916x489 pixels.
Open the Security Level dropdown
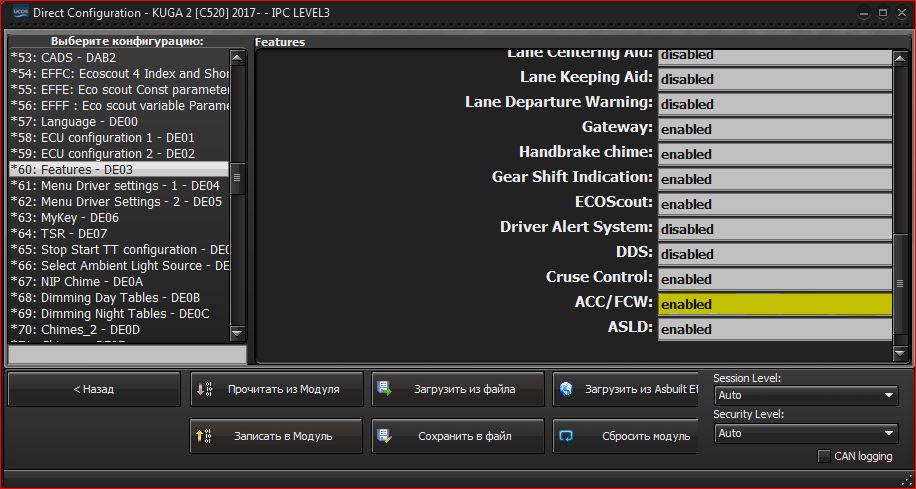pos(806,433)
